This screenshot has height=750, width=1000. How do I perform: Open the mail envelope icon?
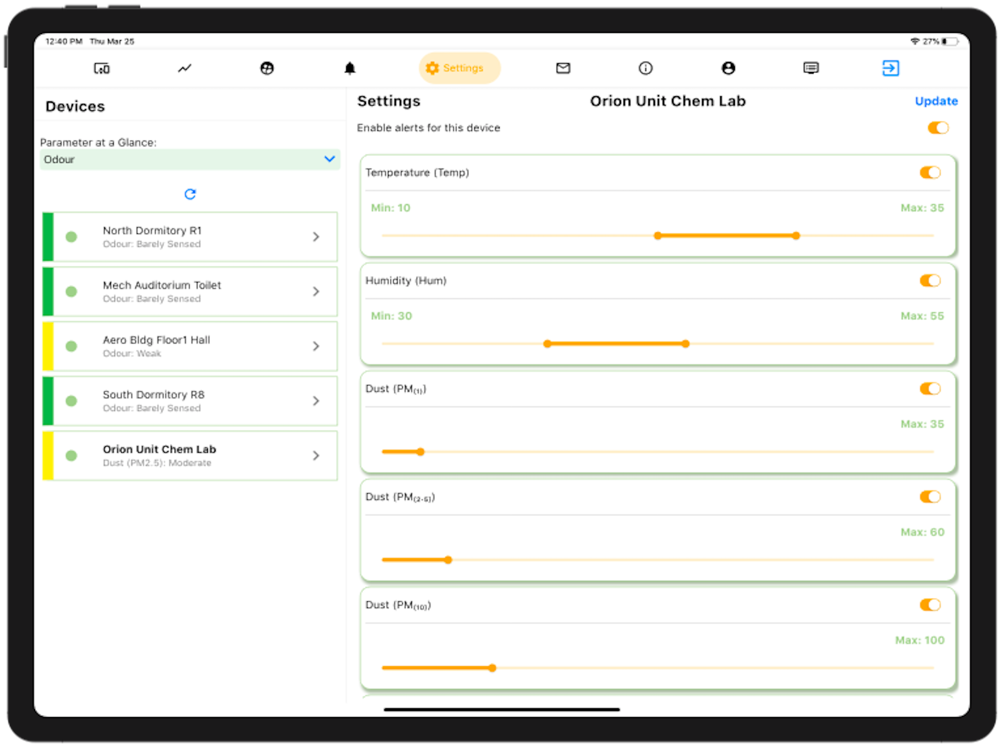click(562, 68)
